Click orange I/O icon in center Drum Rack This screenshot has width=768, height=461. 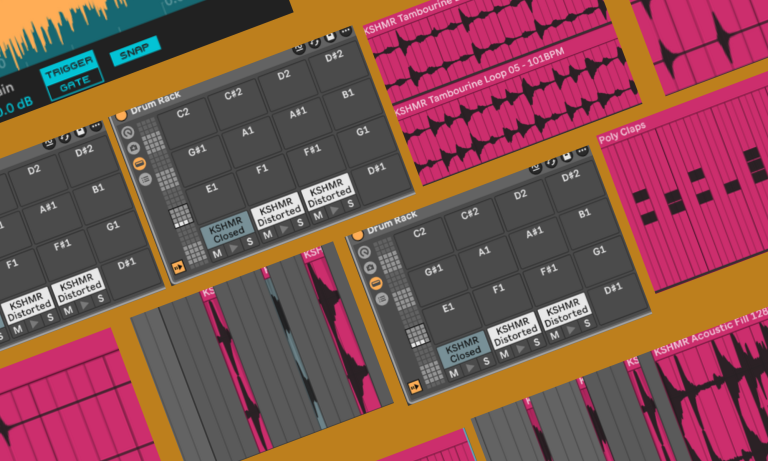coord(178,267)
